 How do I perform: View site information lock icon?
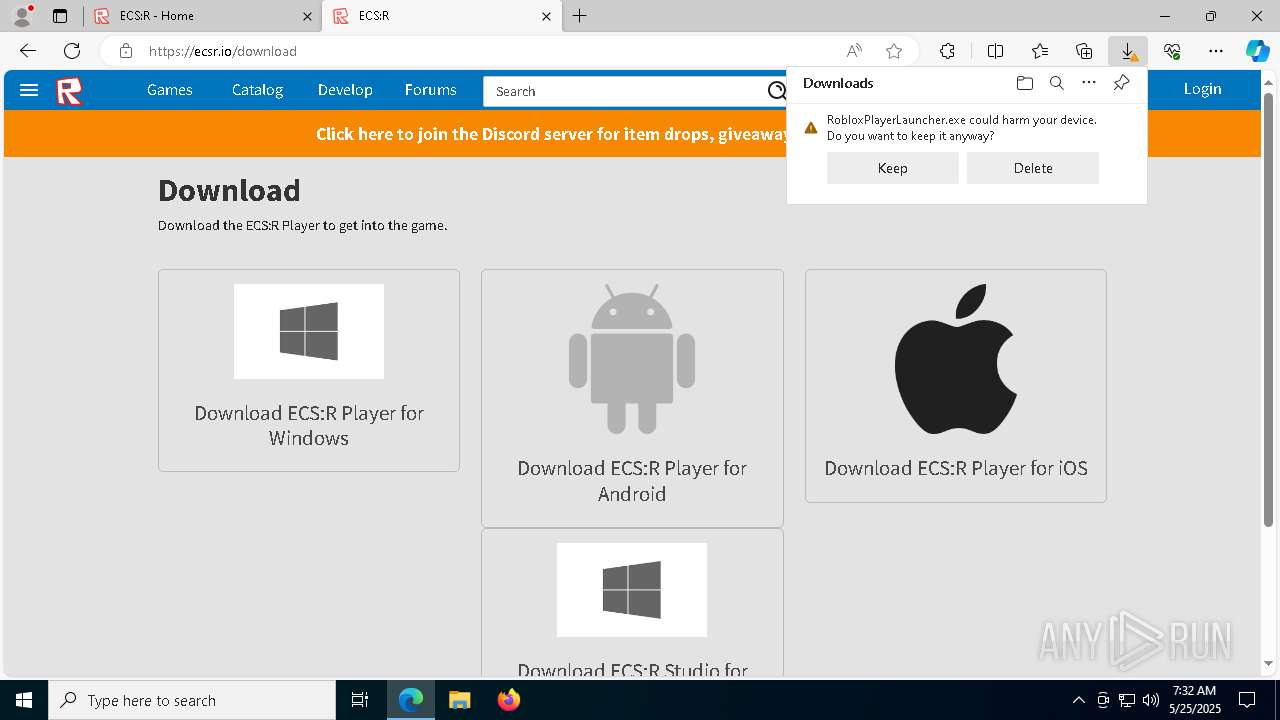coord(125,51)
